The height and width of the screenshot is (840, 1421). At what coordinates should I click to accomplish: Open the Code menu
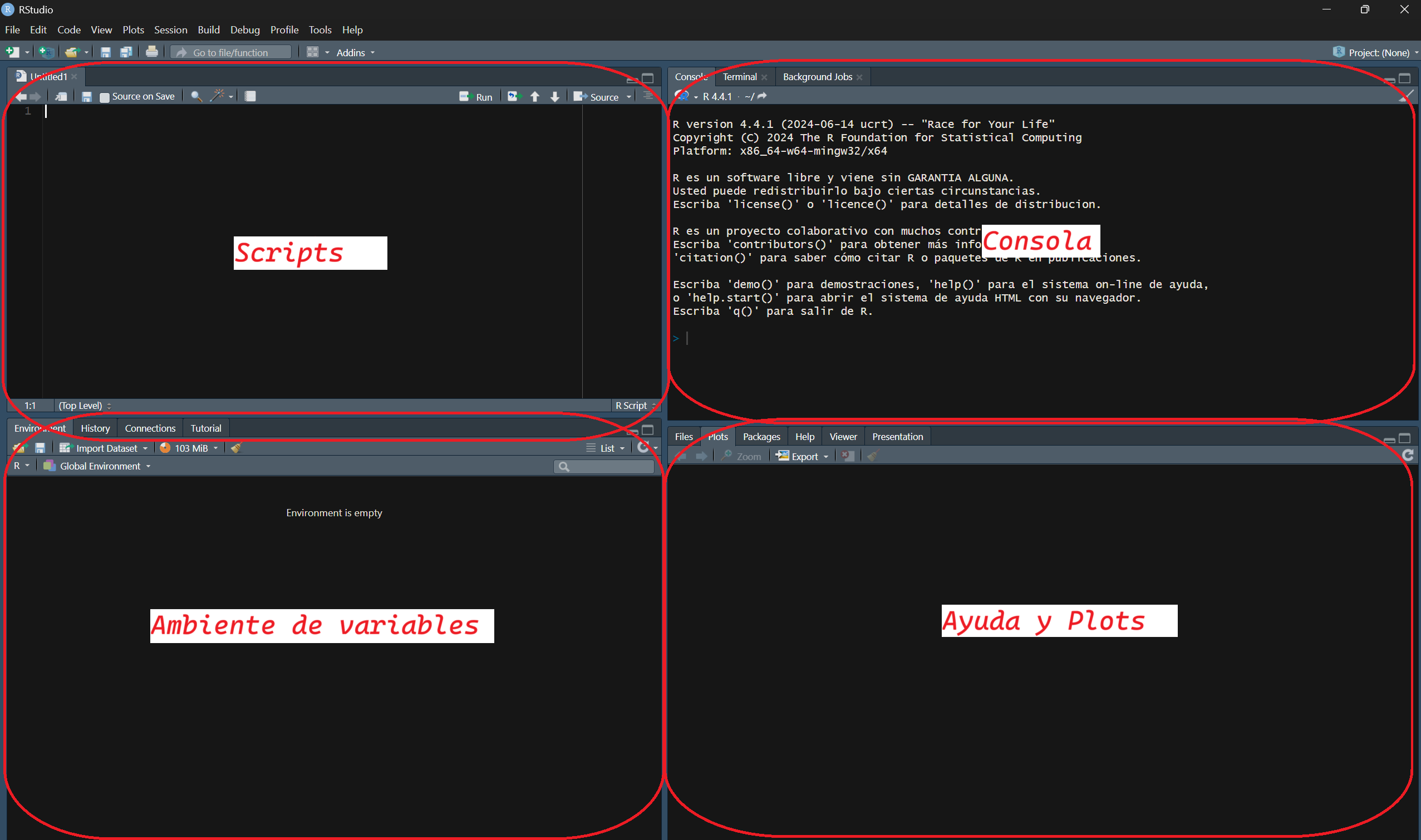[69, 30]
